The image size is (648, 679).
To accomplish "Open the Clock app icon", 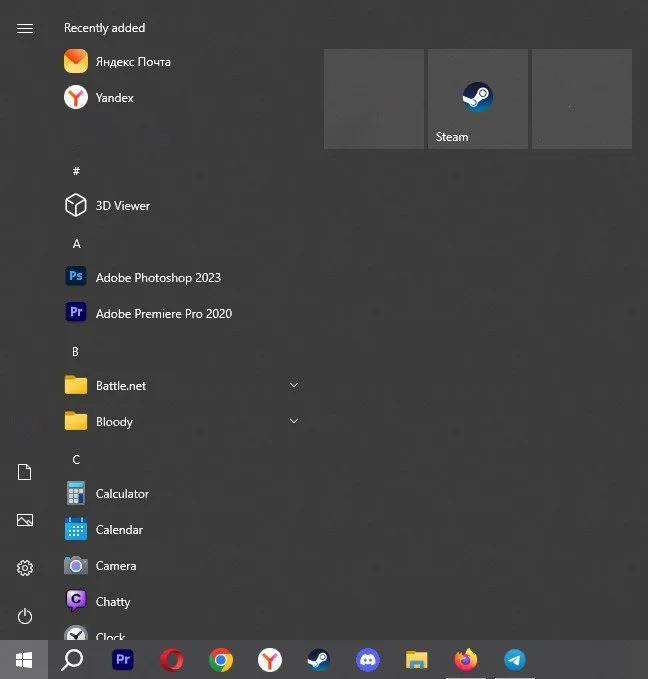I will (76, 633).
